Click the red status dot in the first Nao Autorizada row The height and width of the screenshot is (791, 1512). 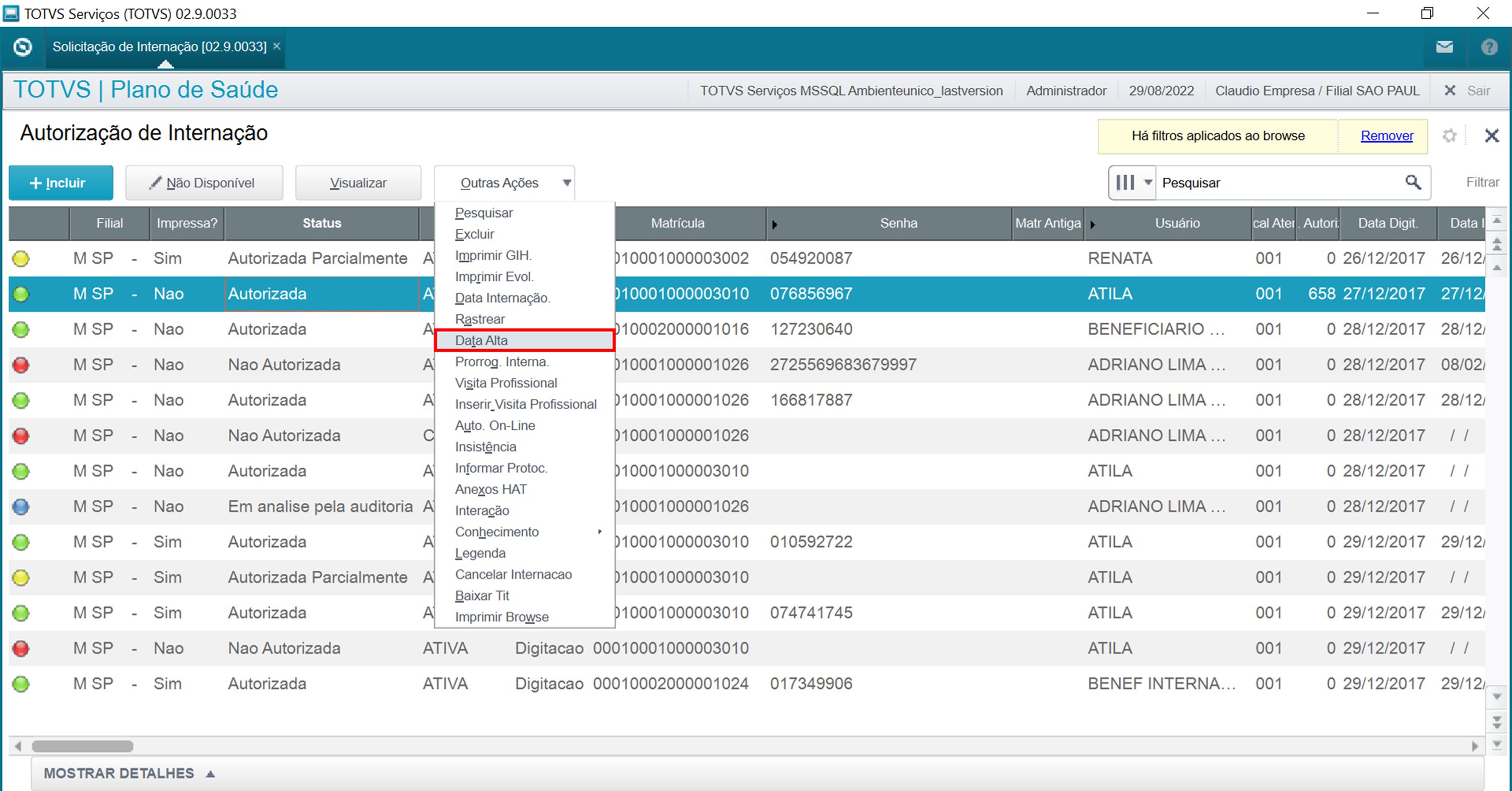[21, 365]
